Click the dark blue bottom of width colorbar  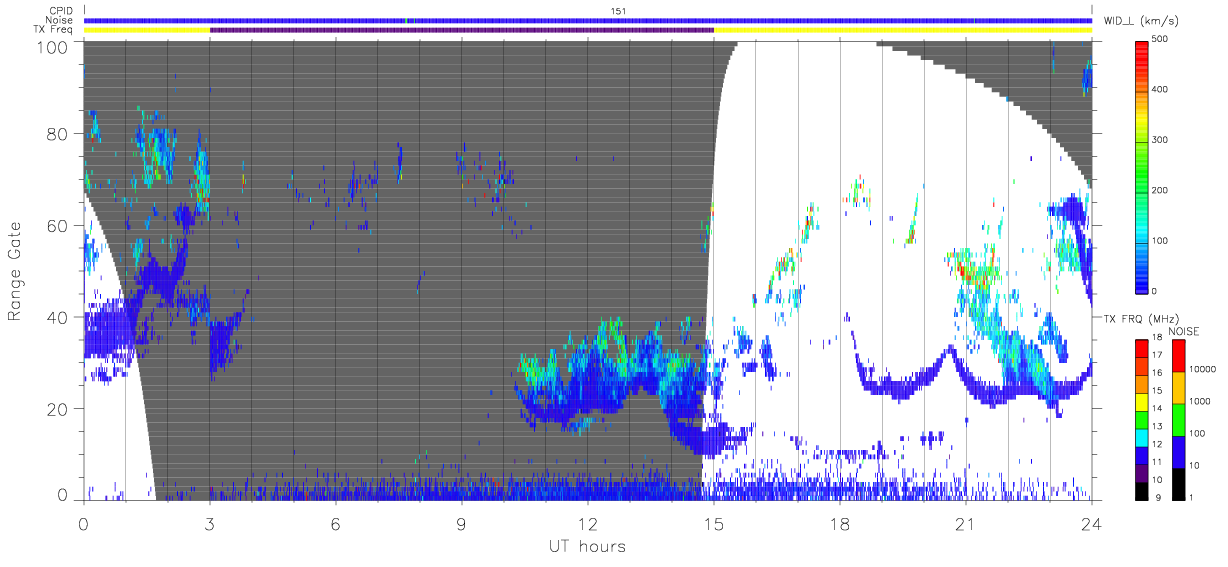(1143, 285)
